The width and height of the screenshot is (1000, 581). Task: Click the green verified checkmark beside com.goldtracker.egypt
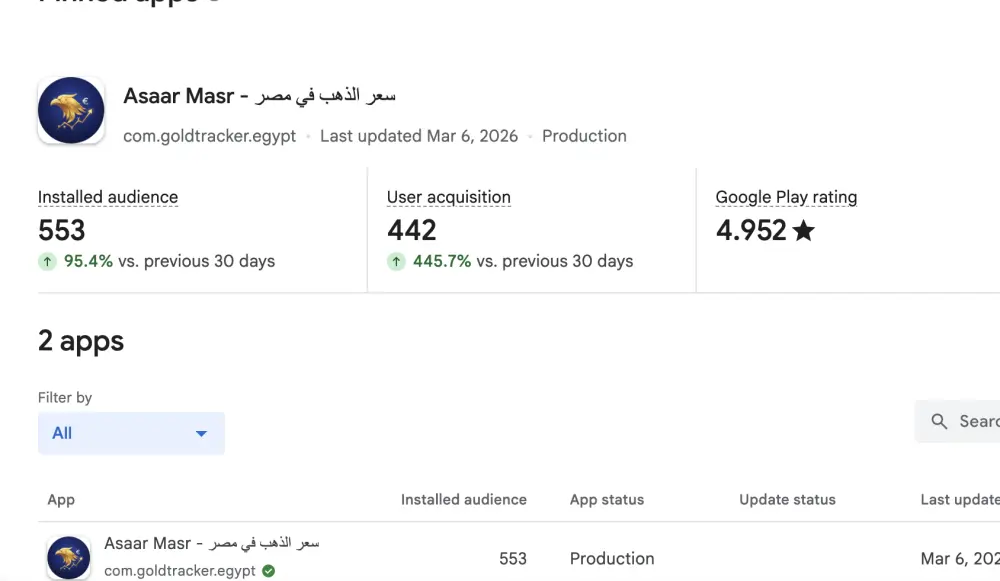268,571
